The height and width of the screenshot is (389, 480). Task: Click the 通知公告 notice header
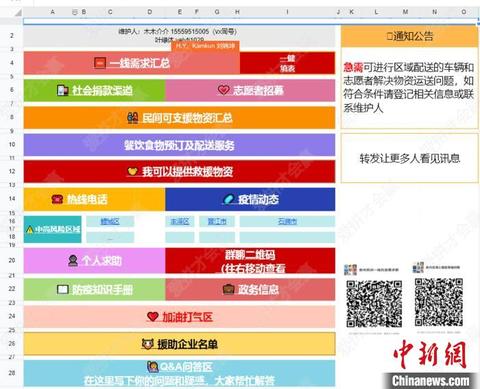click(410, 36)
